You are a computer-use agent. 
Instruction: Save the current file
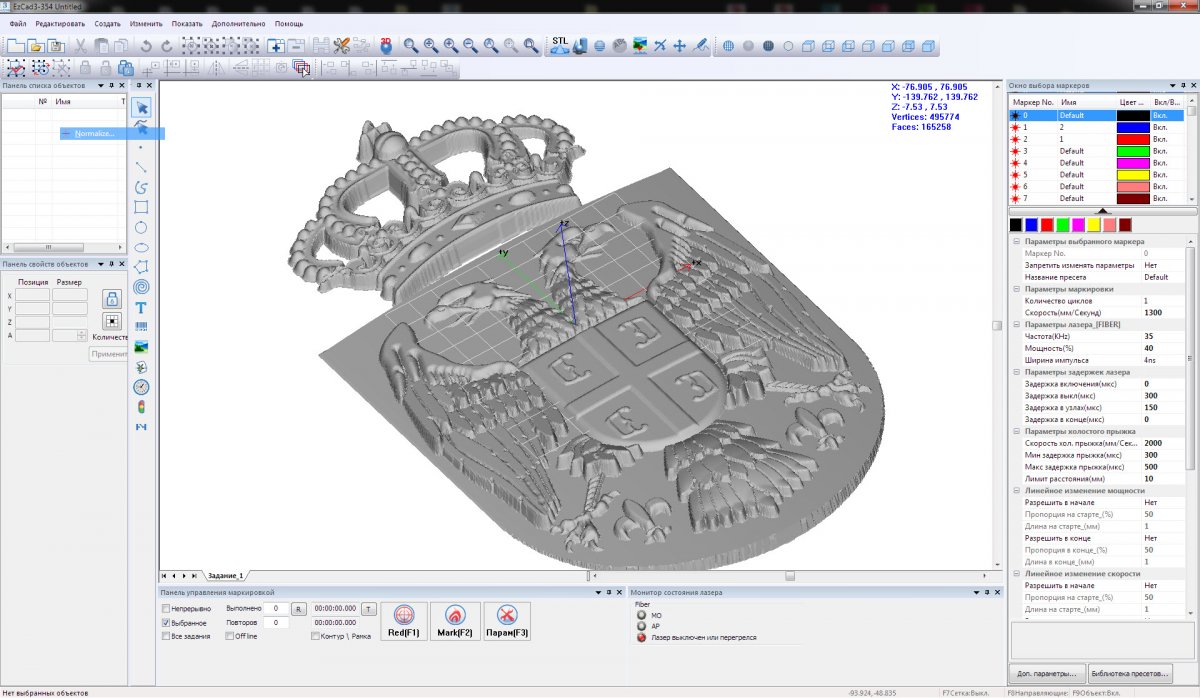(x=56, y=46)
